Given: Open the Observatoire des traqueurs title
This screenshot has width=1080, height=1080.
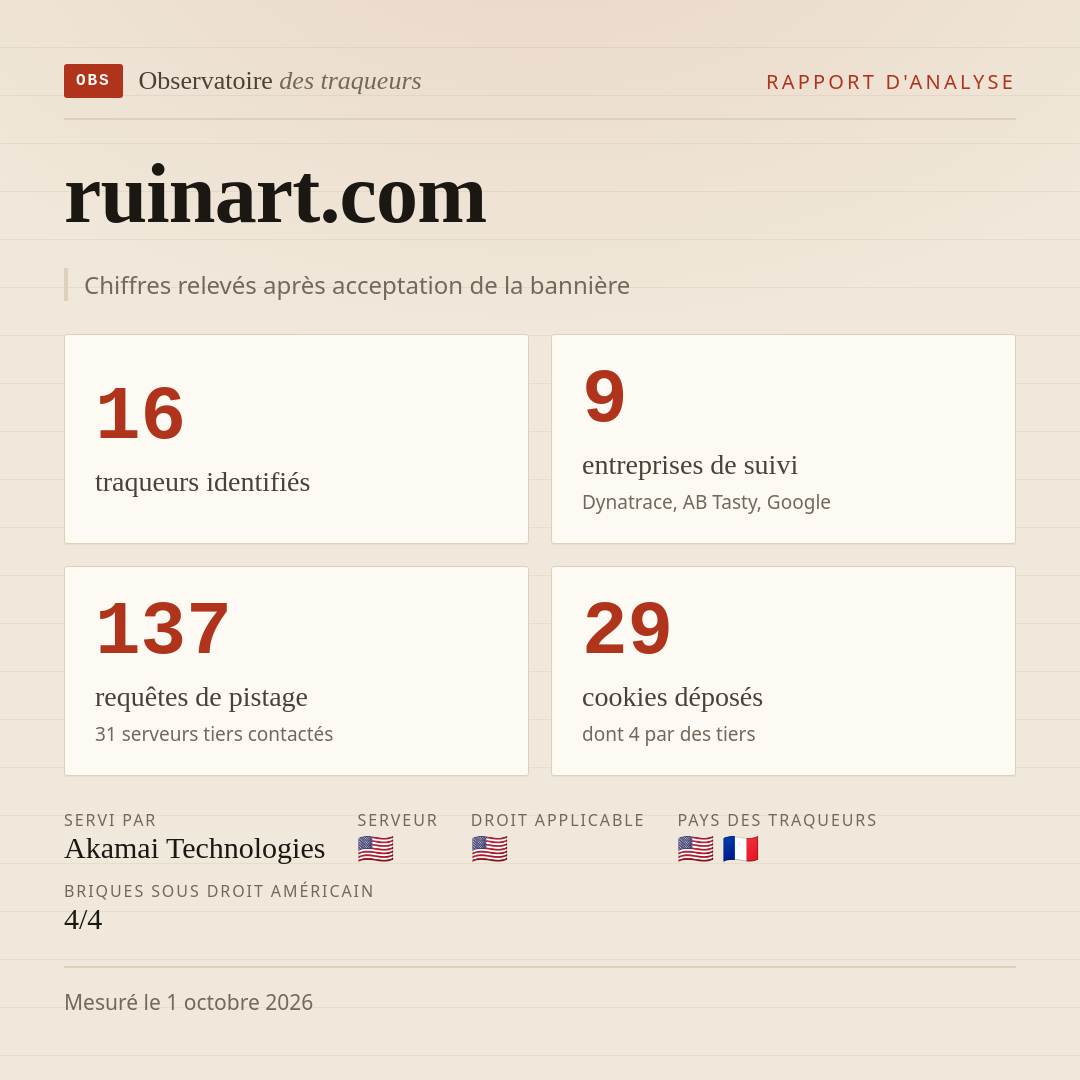Looking at the screenshot, I should (280, 81).
